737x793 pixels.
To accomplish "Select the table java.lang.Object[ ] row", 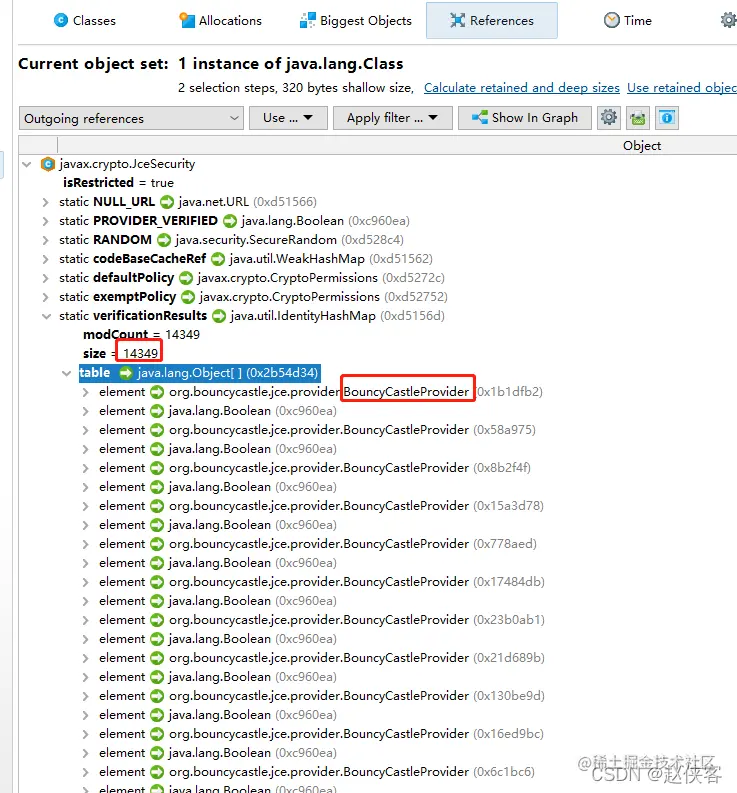I will 199,373.
